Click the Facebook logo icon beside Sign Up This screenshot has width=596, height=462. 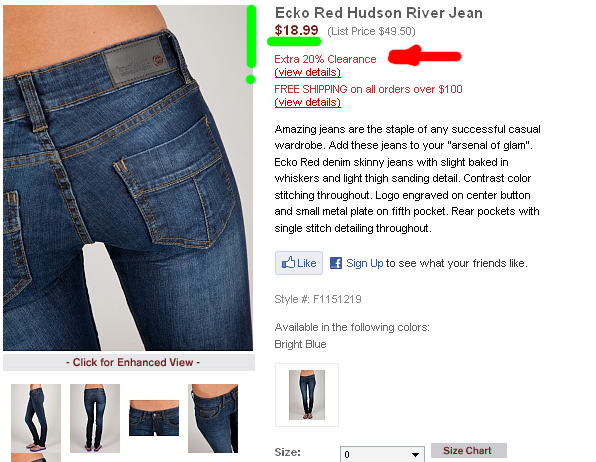[x=336, y=263]
